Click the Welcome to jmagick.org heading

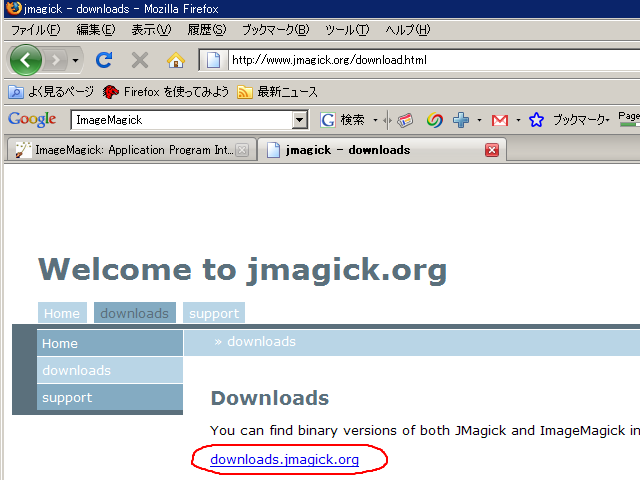coord(242,270)
